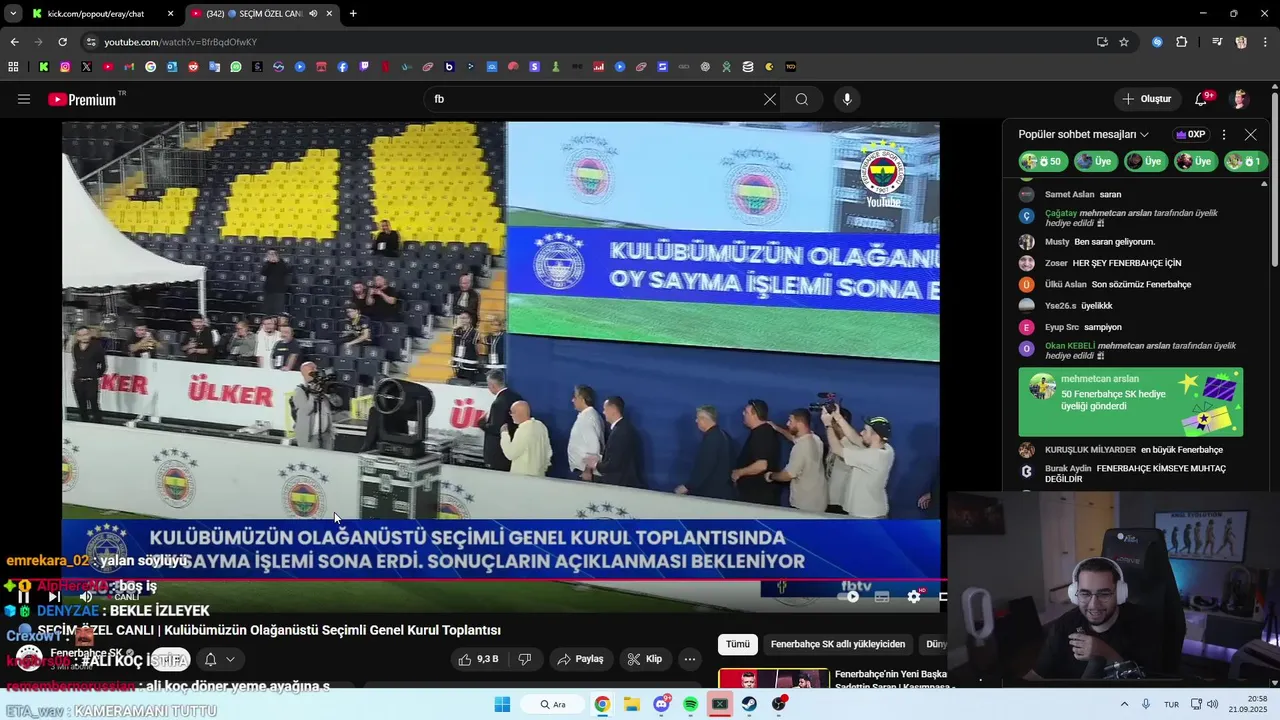Open YouTube account avatar menu
Viewport: 1280px width, 720px height.
[x=1240, y=99]
